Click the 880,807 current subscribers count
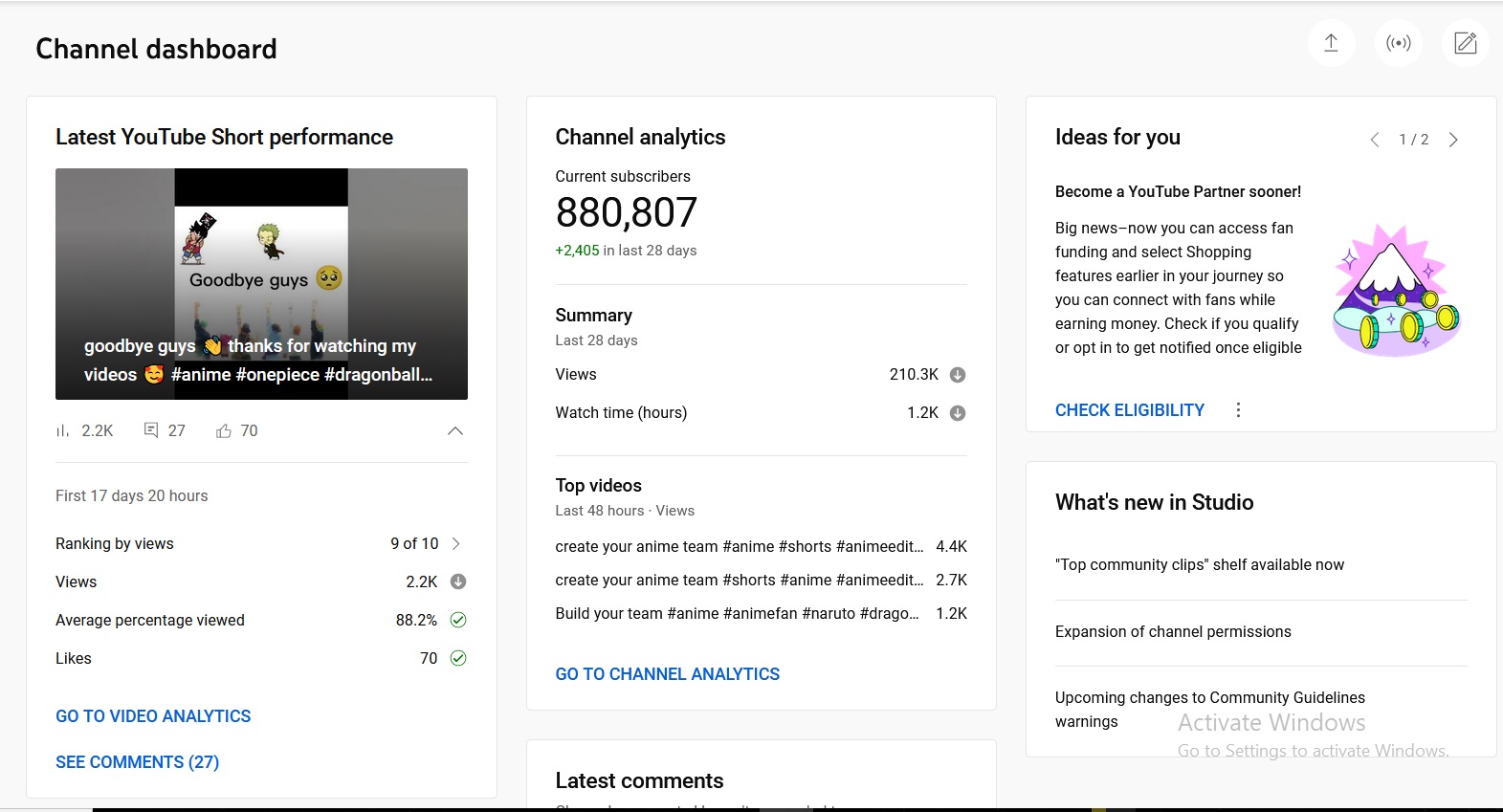Image resolution: width=1503 pixels, height=812 pixels. click(627, 212)
